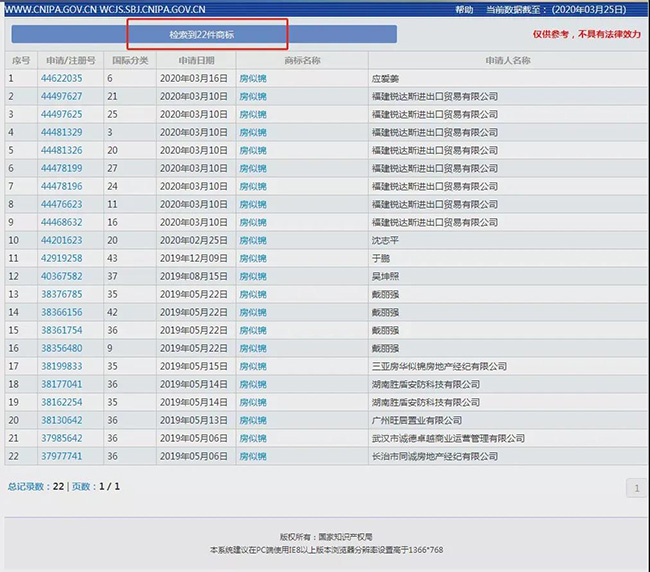Open registration number 38162254
650x572 pixels.
tap(61, 402)
